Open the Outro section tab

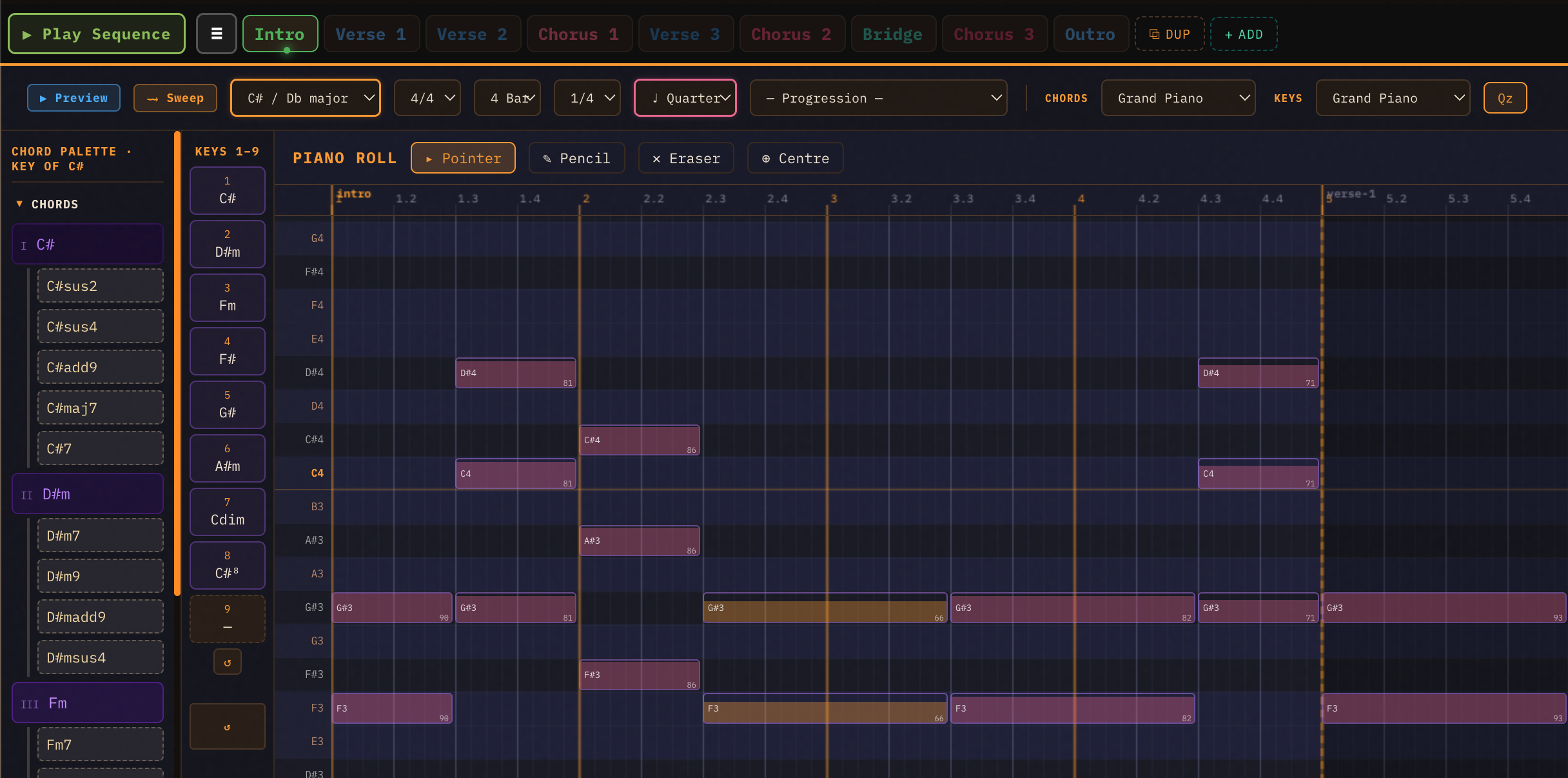click(x=1090, y=34)
